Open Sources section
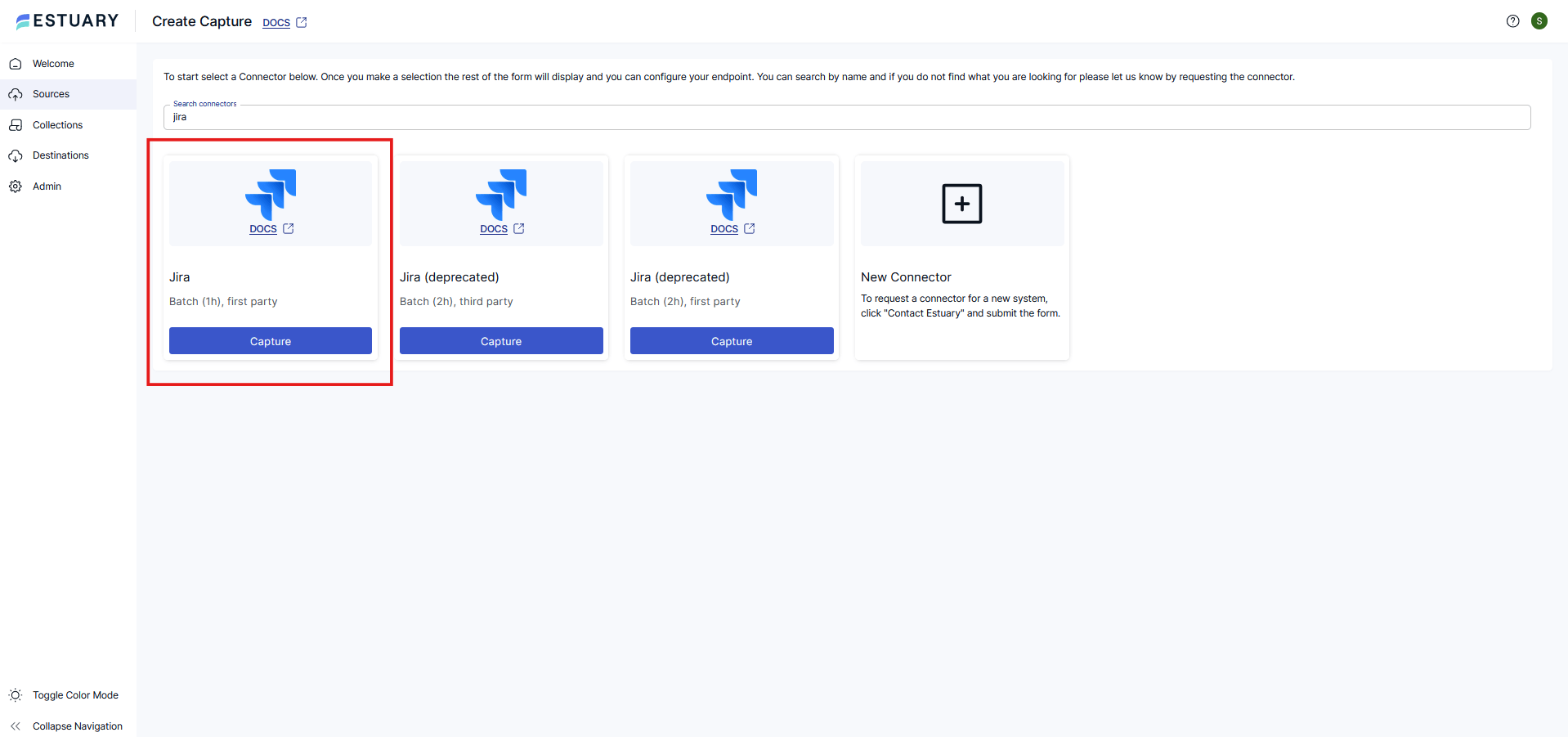 pos(68,94)
